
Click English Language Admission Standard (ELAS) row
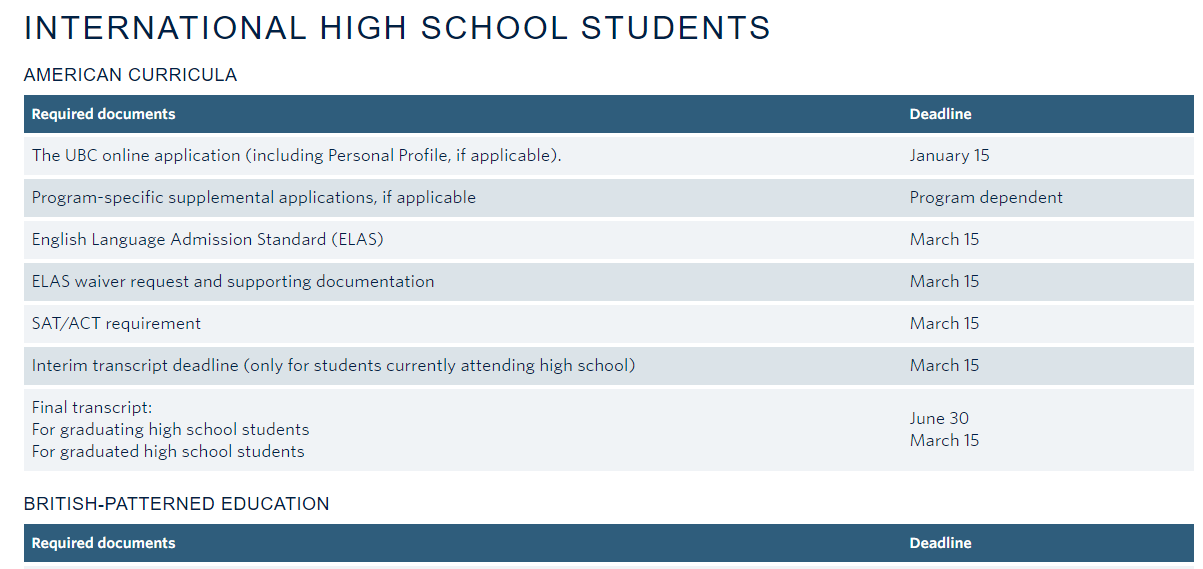click(x=609, y=240)
